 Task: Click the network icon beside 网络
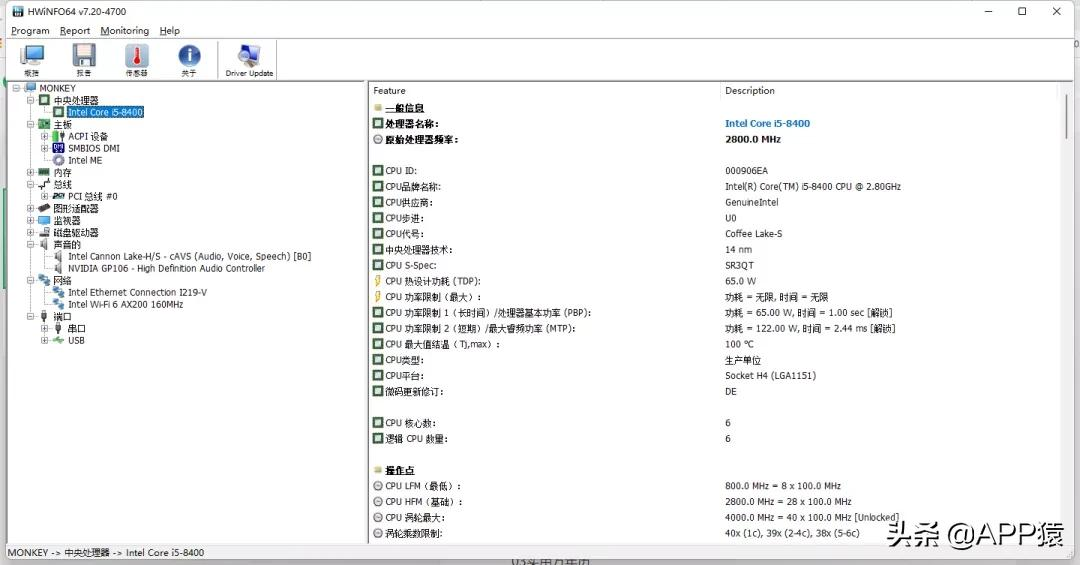pos(44,280)
